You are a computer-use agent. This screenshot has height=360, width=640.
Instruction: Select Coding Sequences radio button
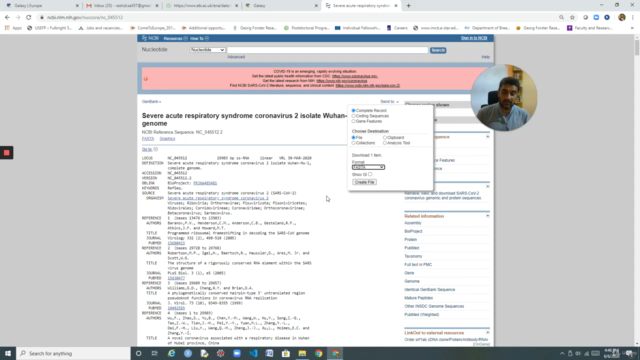point(353,116)
